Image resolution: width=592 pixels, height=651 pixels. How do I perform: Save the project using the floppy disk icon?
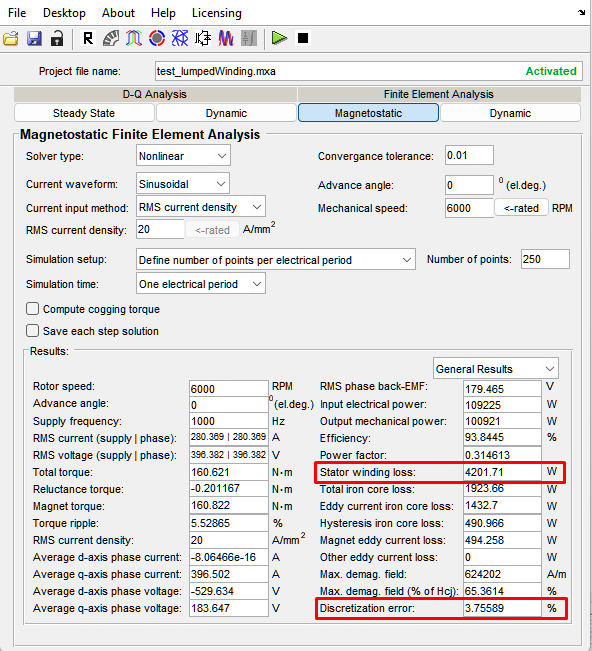pos(34,39)
